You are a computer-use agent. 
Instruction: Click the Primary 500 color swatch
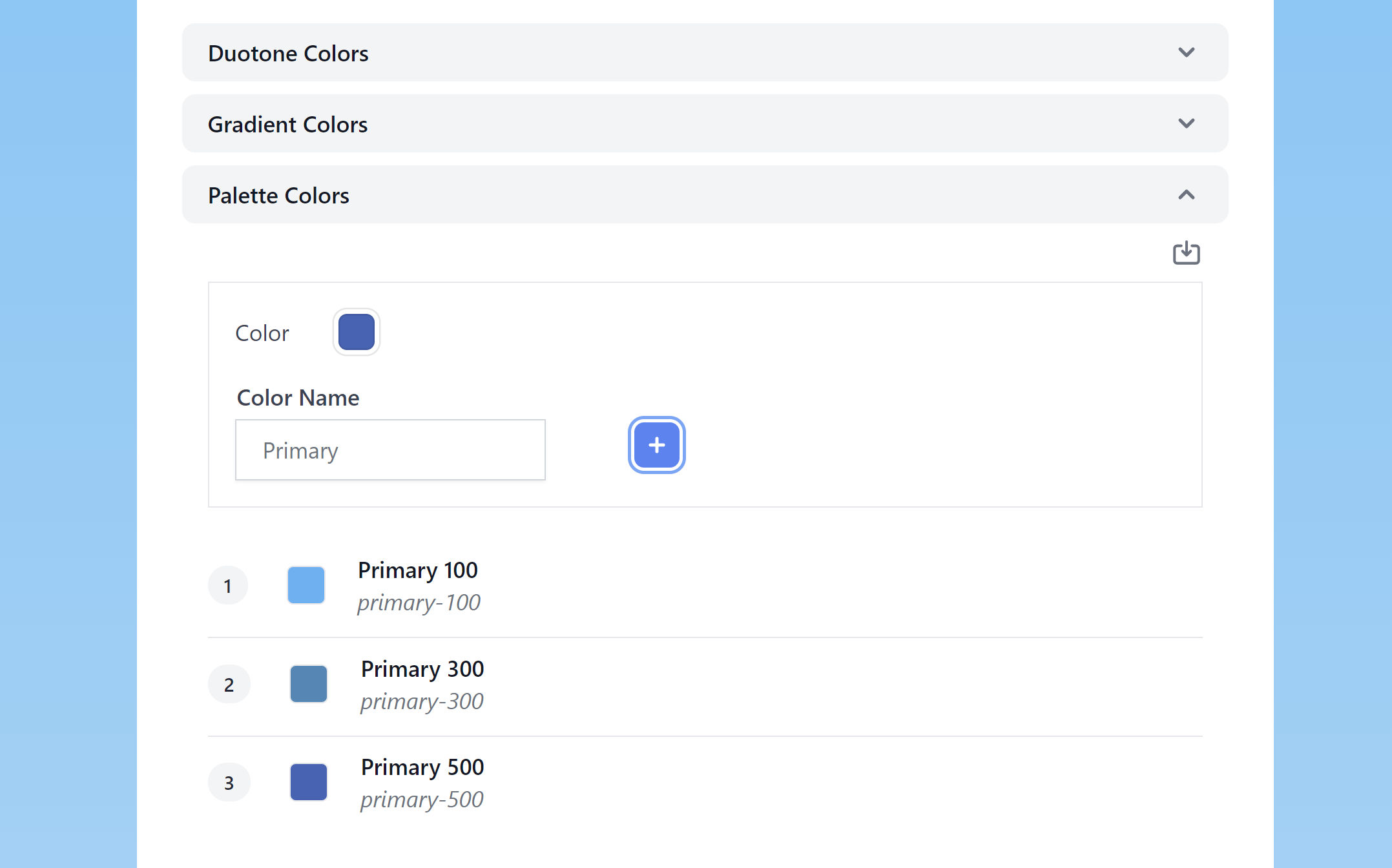pyautogui.click(x=309, y=781)
